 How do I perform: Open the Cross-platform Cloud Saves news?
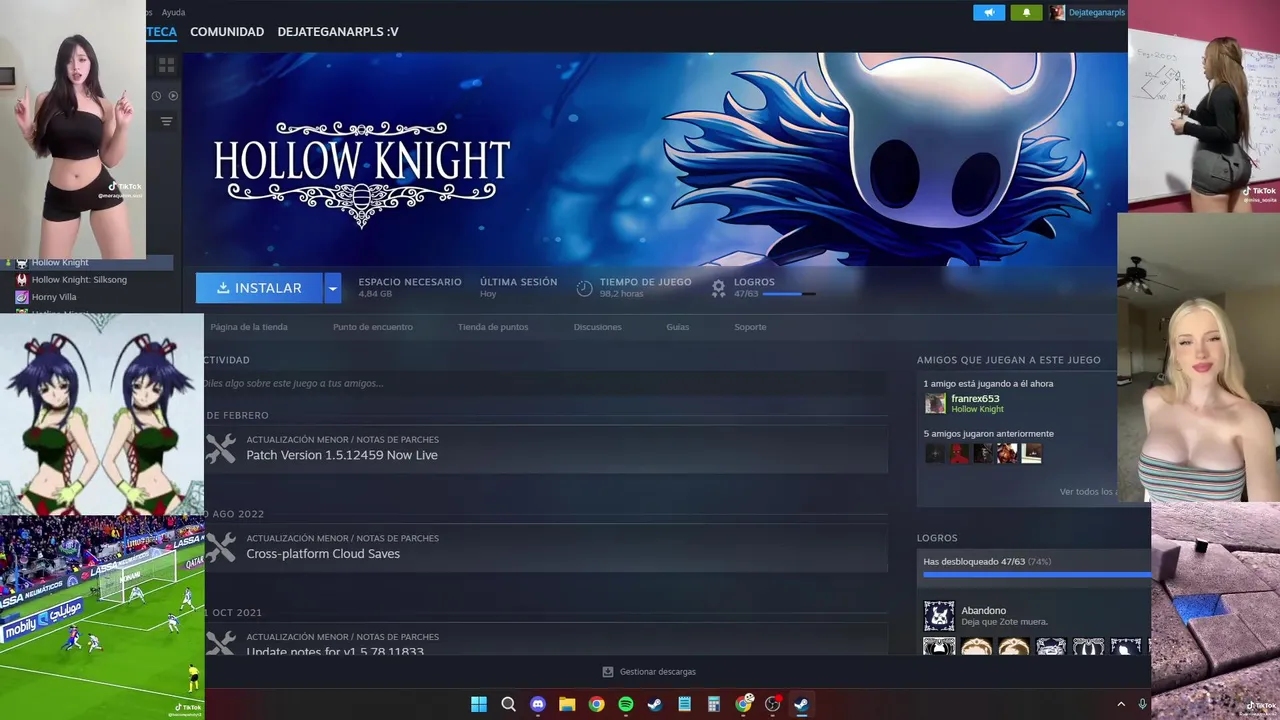(x=323, y=554)
